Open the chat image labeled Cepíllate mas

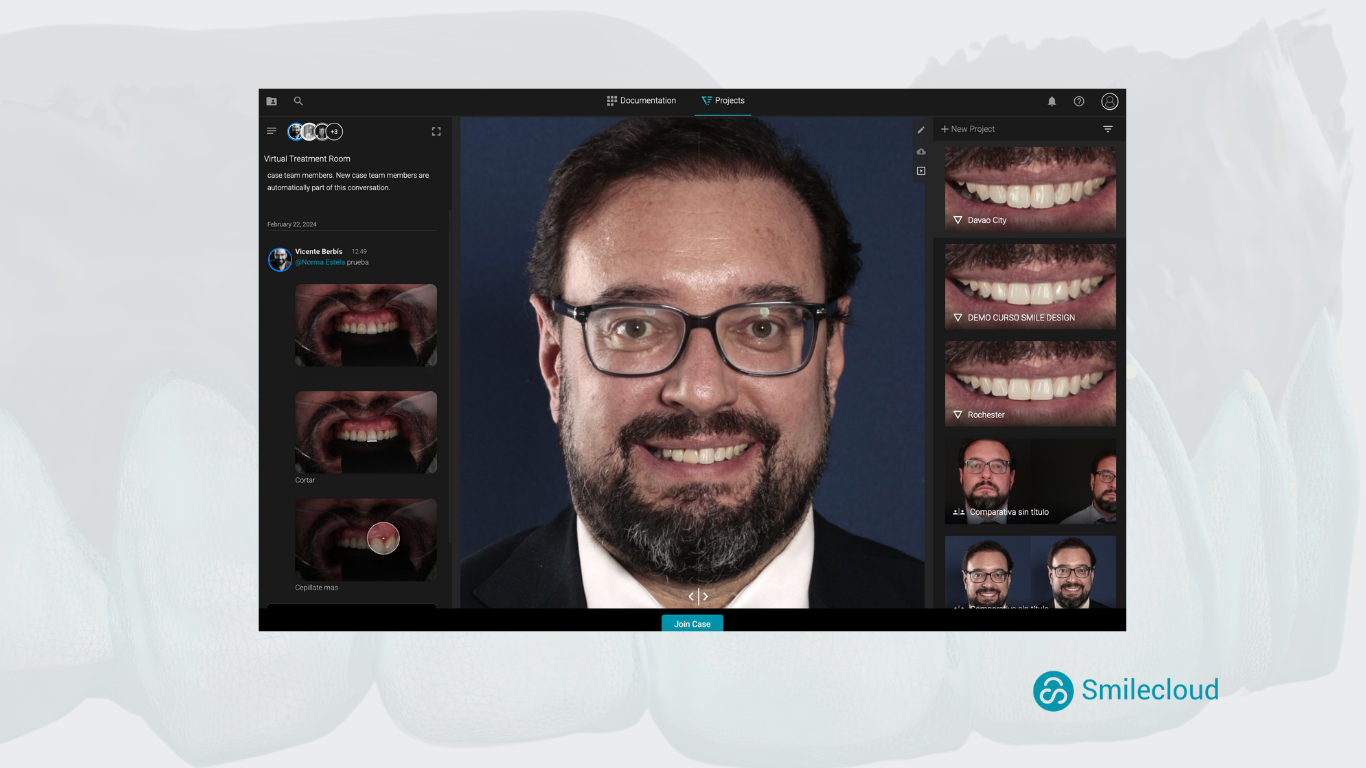coord(366,540)
